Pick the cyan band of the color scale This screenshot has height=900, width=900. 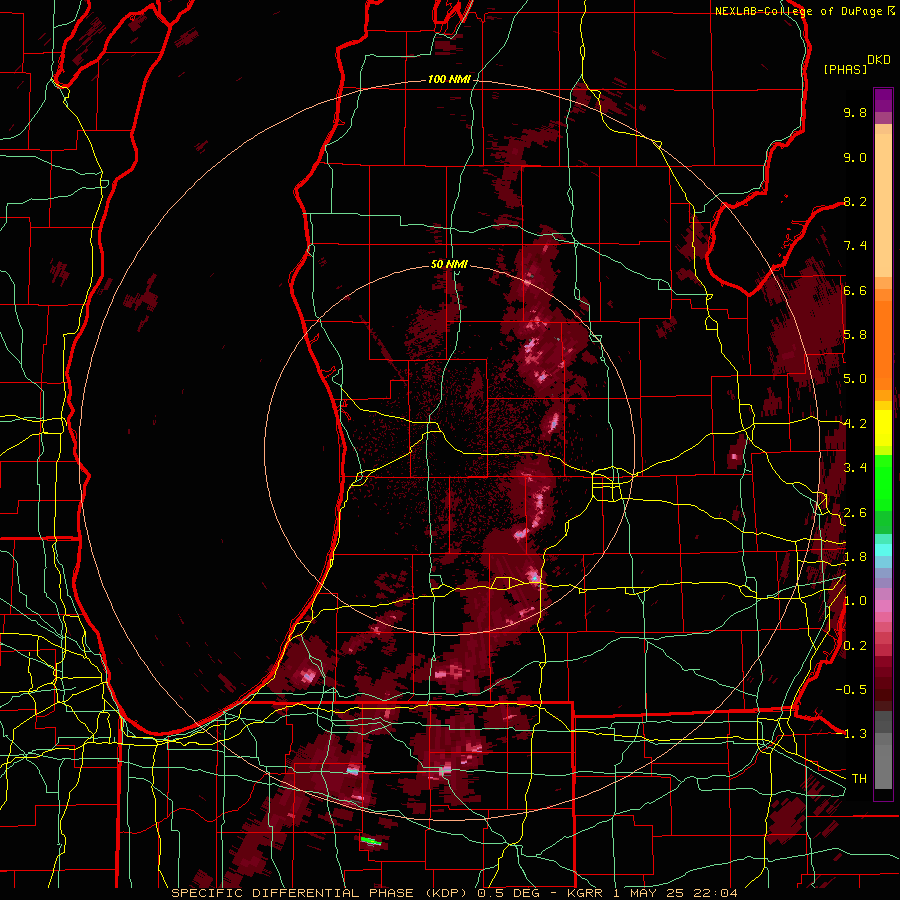[883, 550]
